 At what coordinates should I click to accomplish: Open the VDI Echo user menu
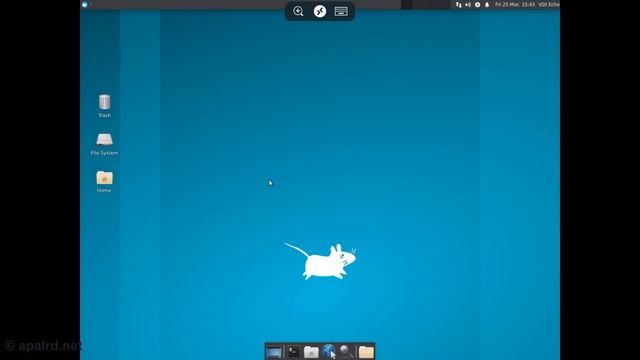pyautogui.click(x=549, y=4)
